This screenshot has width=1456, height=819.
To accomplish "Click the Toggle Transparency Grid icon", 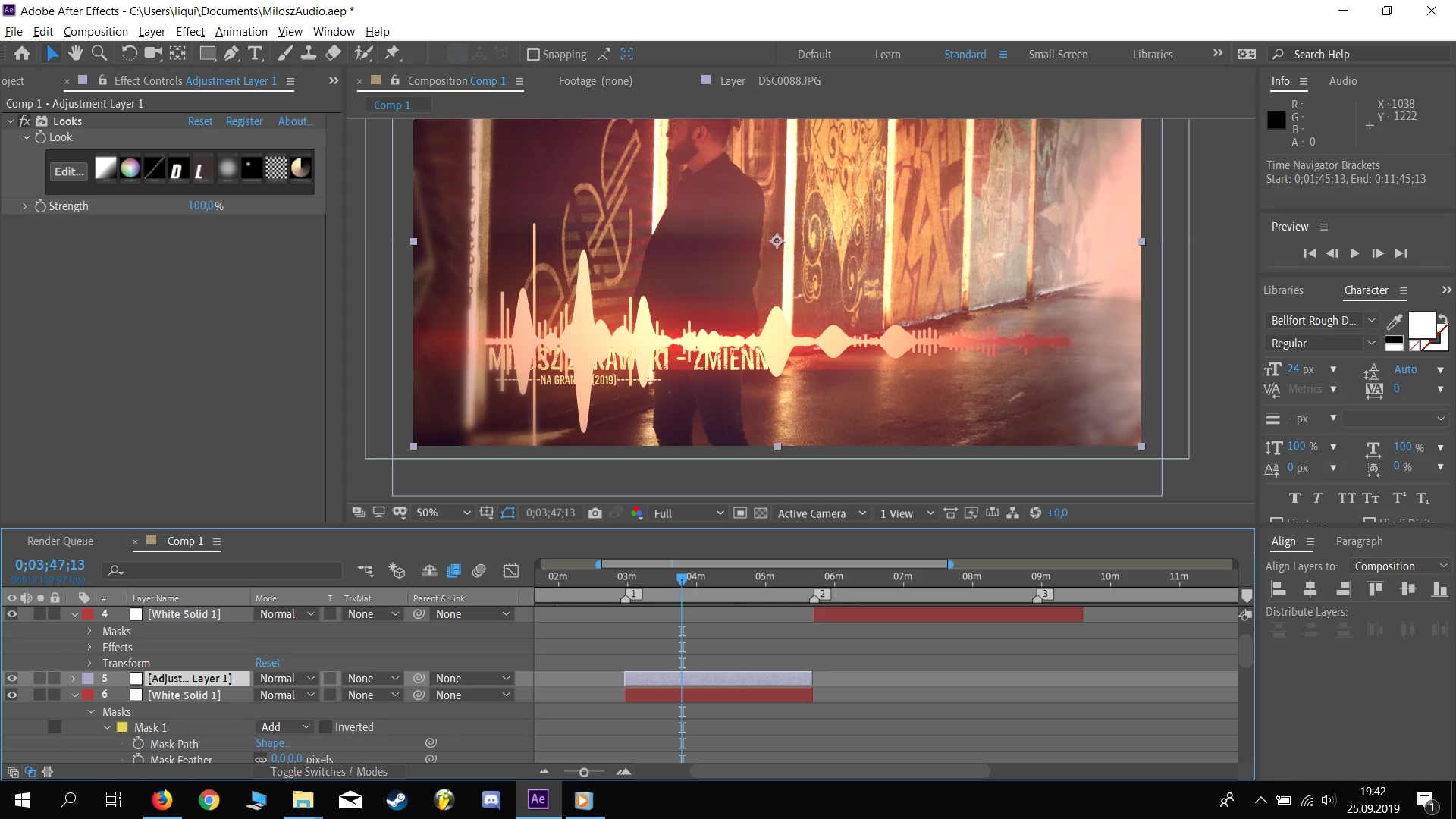I will tap(761, 513).
